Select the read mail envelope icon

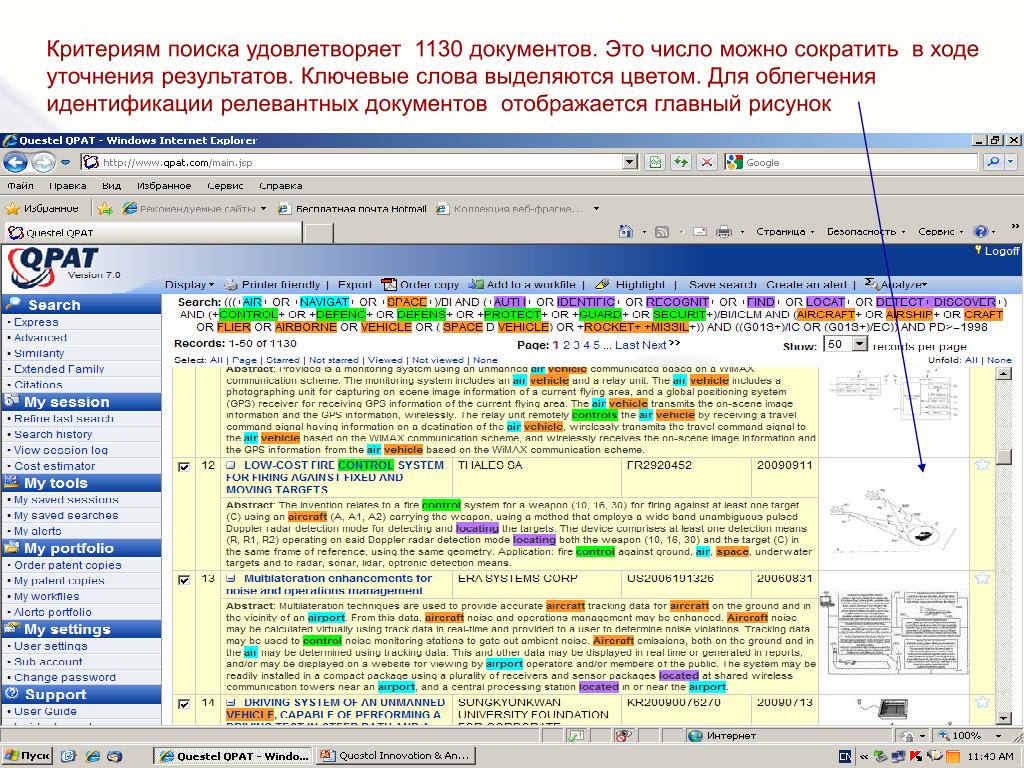pos(699,231)
